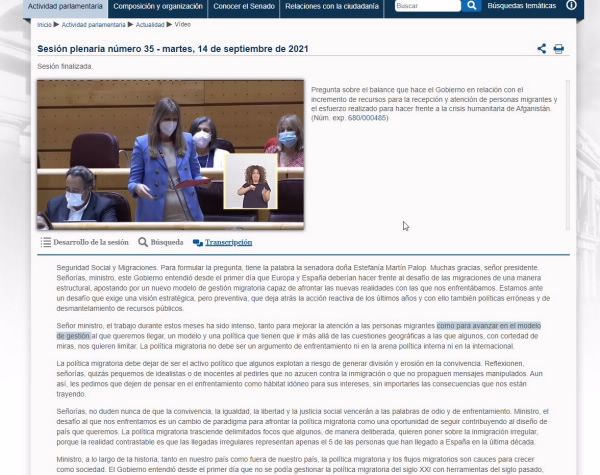Viewport: 600px width, 475px height.
Task: Click the session title heading text
Action: point(173,49)
